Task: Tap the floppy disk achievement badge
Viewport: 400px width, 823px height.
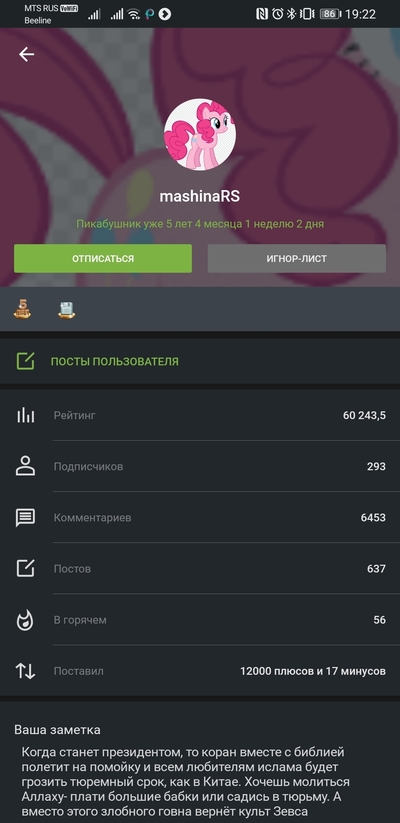Action: [x=66, y=309]
